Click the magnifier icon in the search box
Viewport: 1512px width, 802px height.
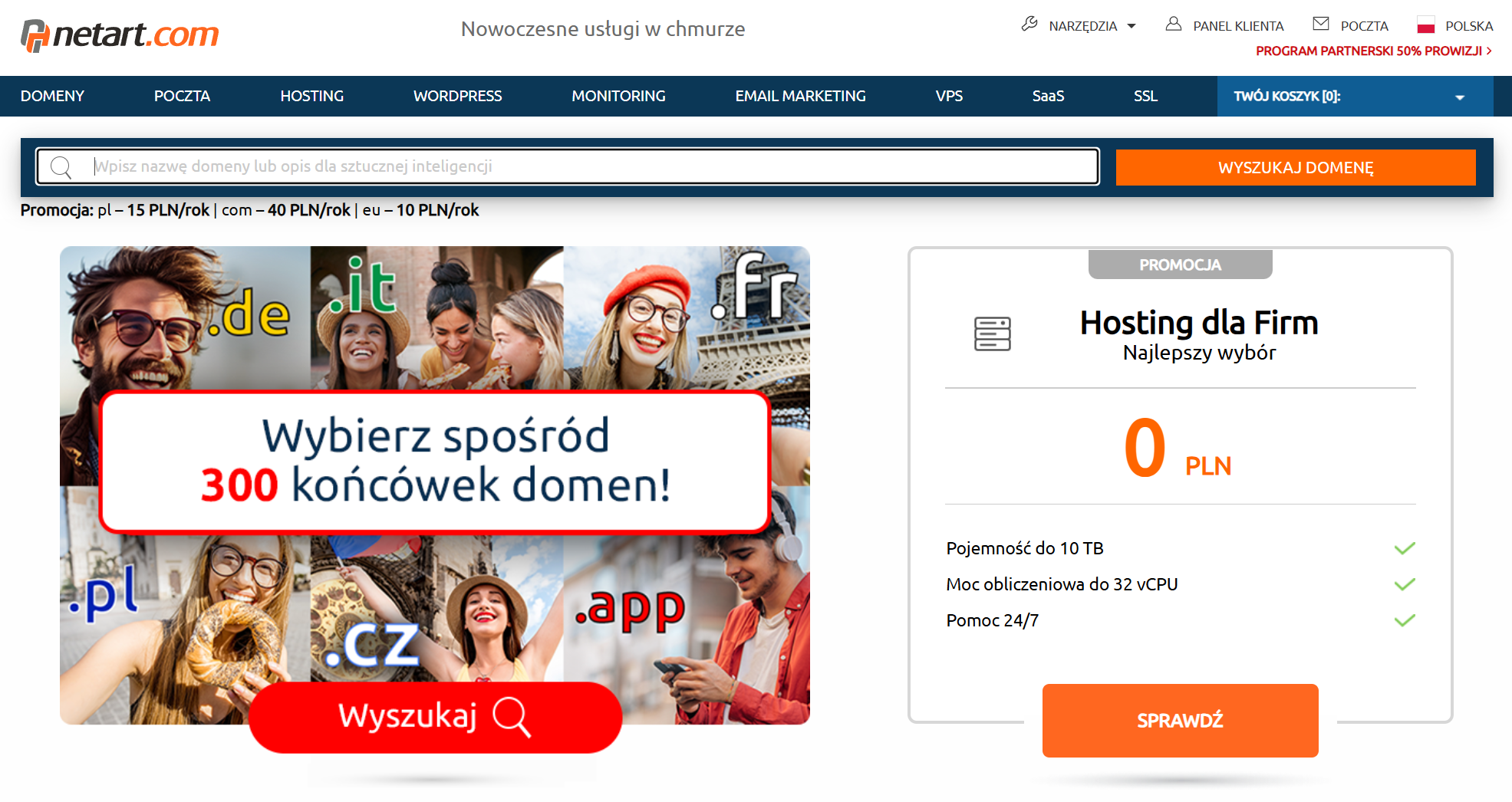coord(61,167)
